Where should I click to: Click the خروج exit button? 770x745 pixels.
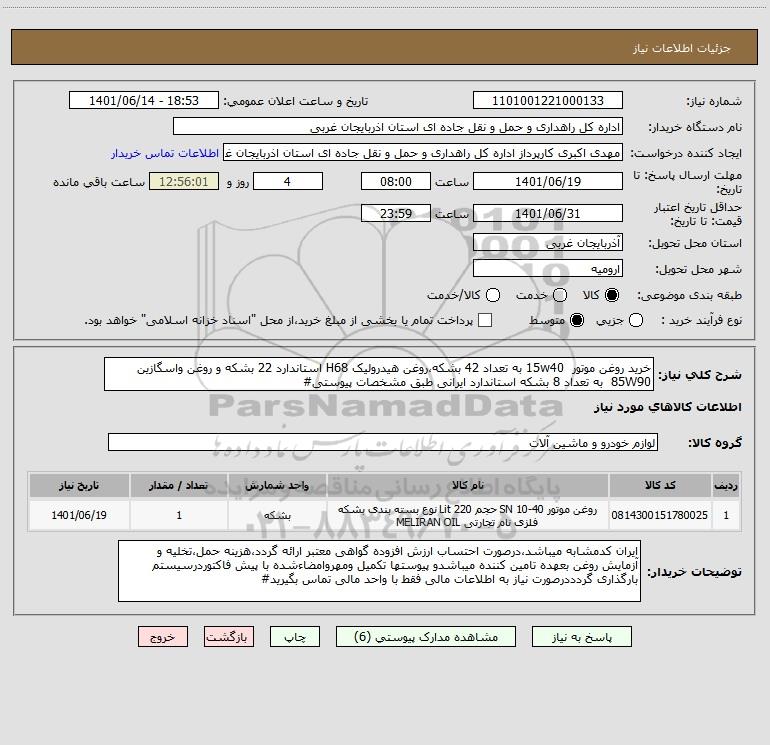pyautogui.click(x=163, y=637)
